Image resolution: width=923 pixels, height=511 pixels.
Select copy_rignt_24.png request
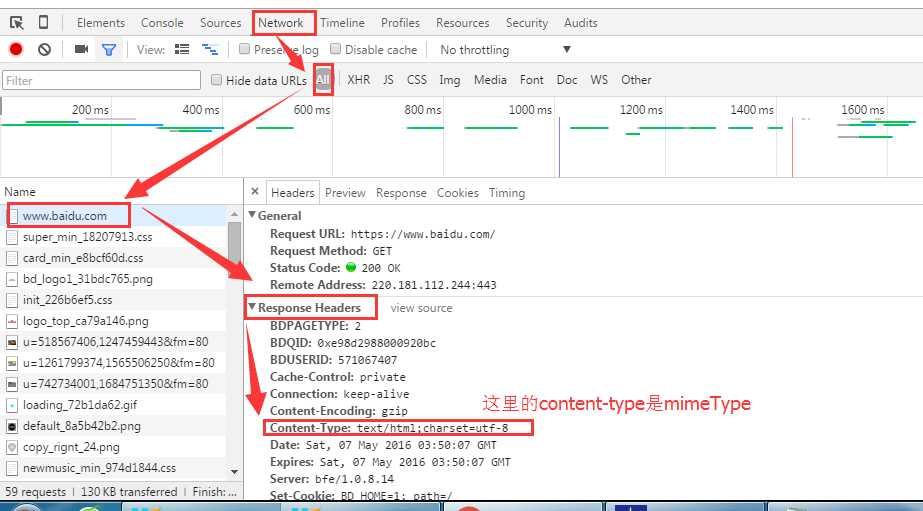(x=113, y=447)
